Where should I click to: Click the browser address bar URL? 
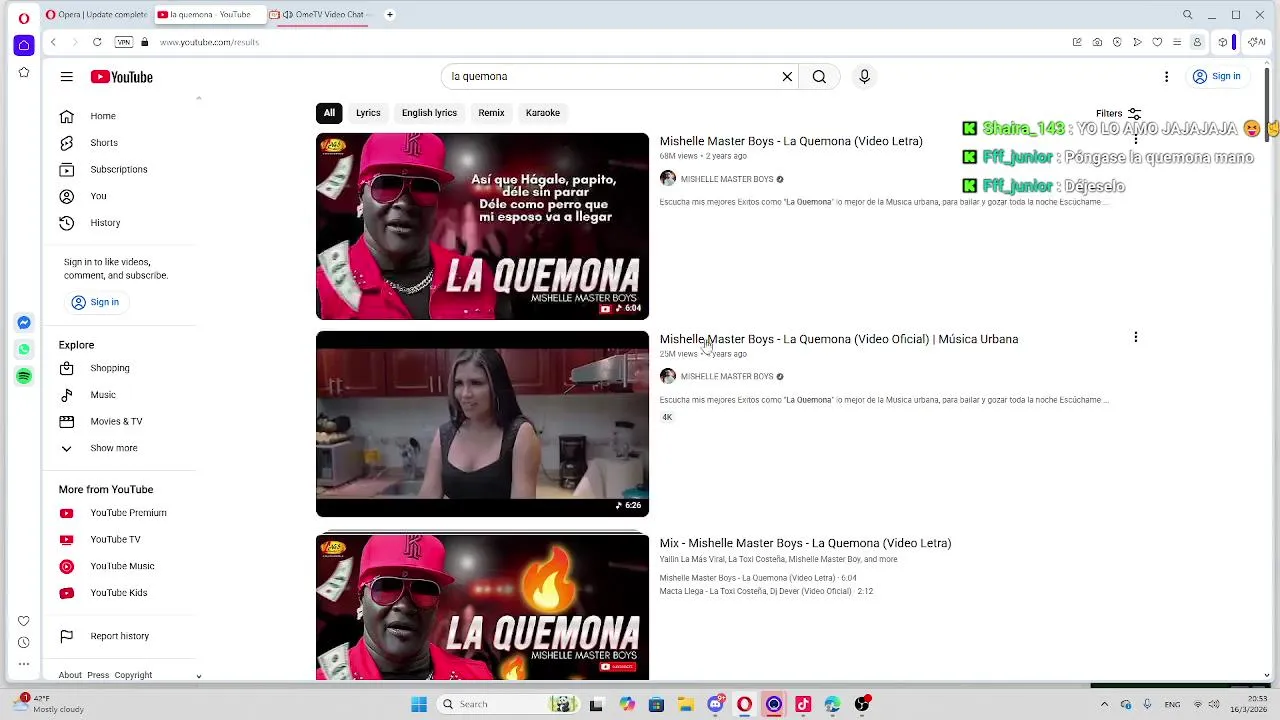coord(209,42)
